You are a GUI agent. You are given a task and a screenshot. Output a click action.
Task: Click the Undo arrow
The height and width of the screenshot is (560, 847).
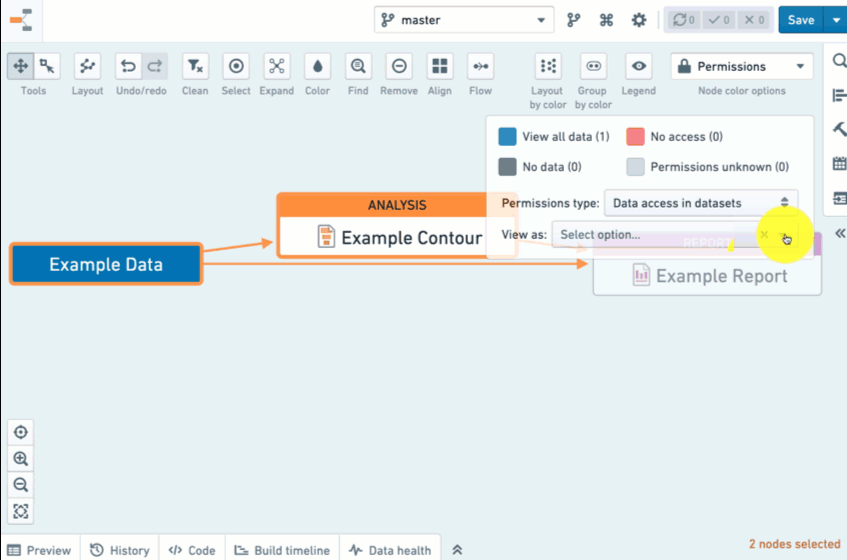129,66
